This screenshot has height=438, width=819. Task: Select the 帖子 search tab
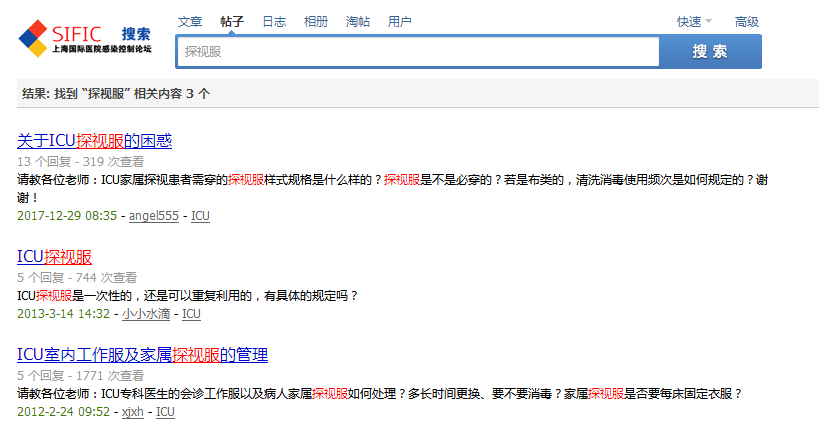(x=232, y=21)
